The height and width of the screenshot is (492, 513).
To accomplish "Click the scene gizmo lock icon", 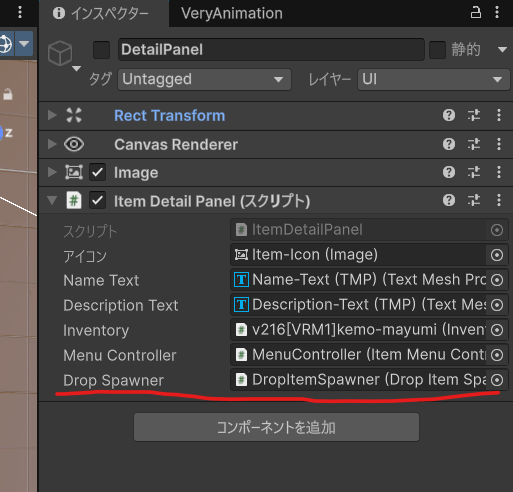I will [8, 95].
